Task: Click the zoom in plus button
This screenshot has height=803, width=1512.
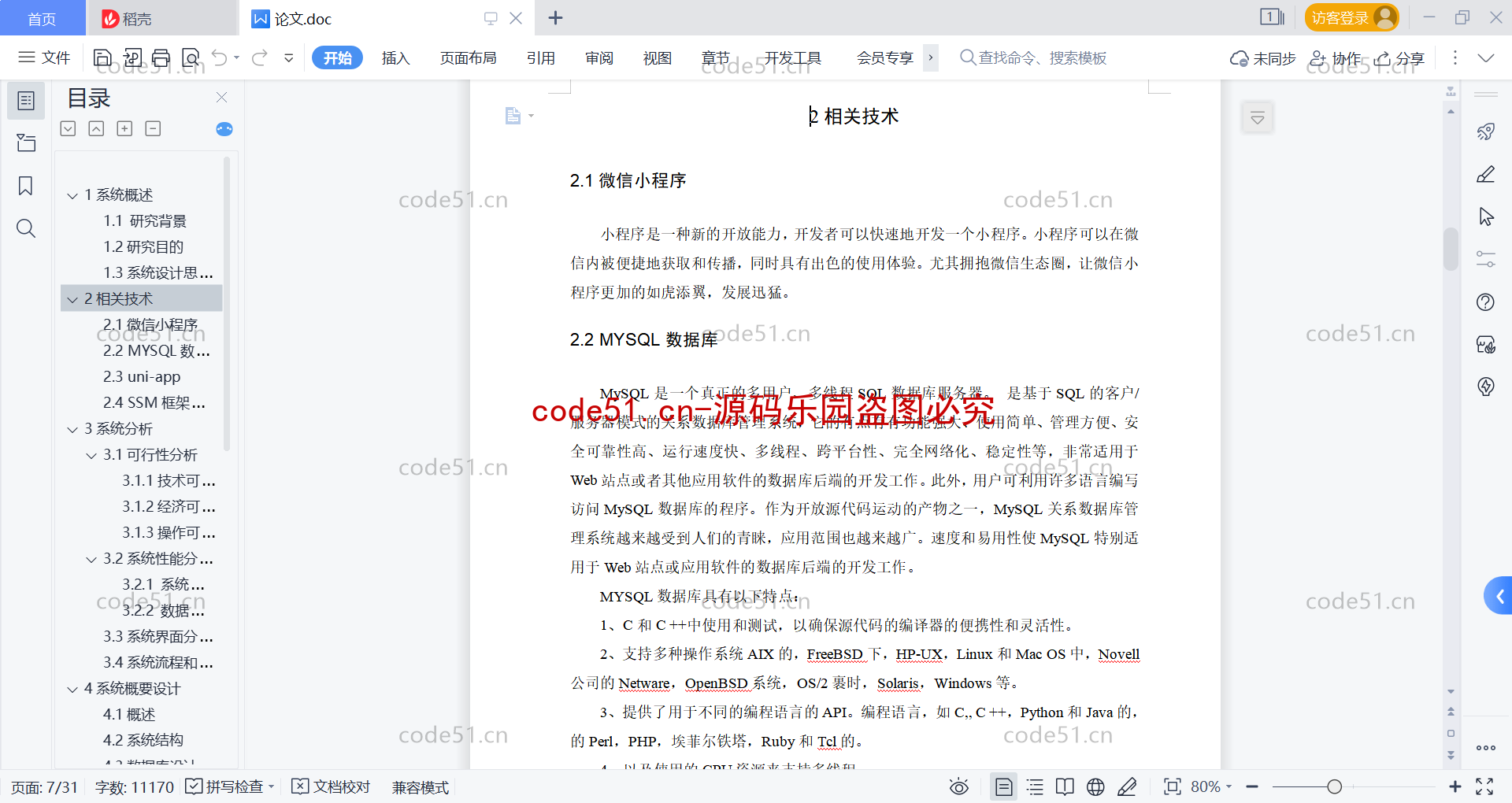Action: (1455, 786)
